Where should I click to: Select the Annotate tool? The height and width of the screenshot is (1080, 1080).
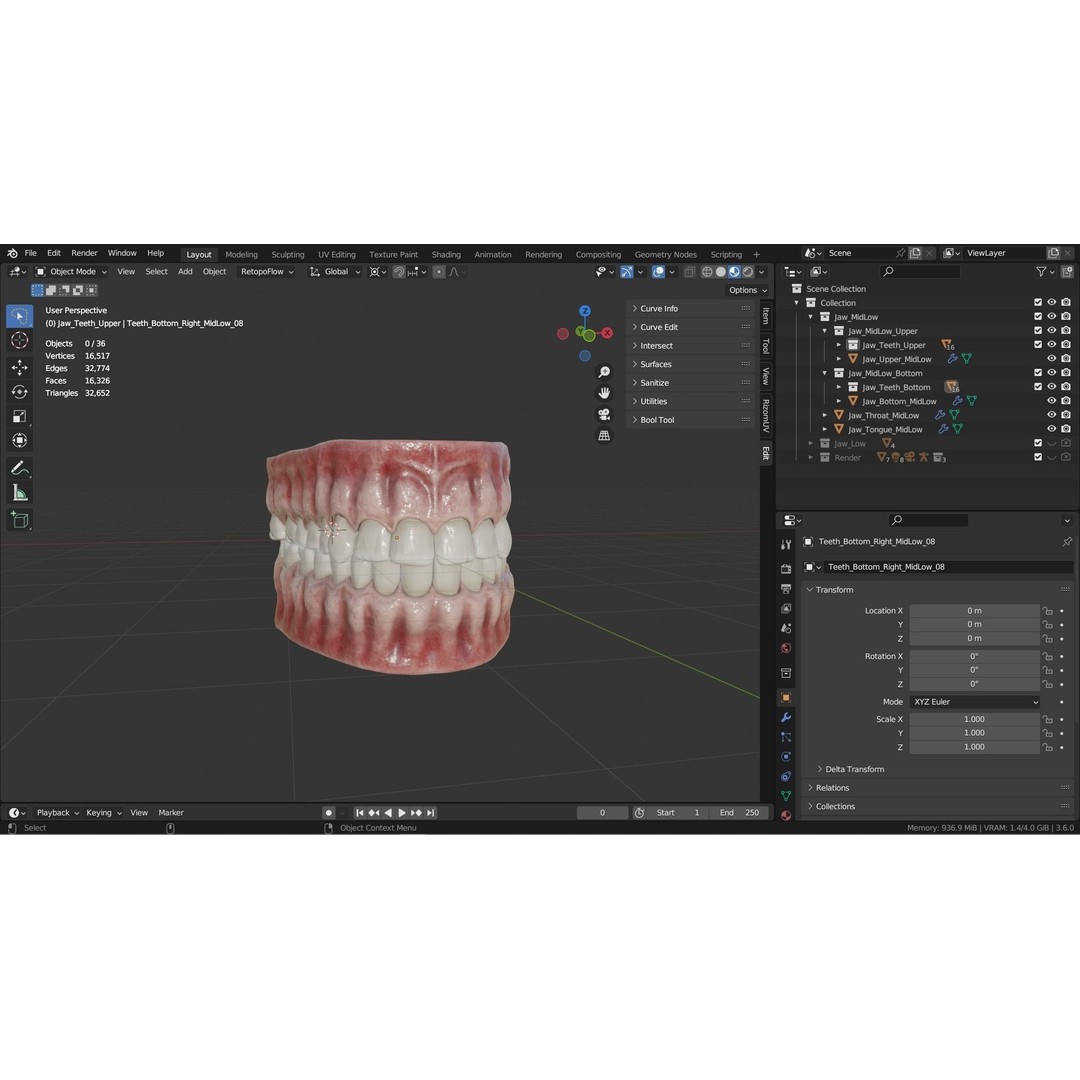point(20,468)
